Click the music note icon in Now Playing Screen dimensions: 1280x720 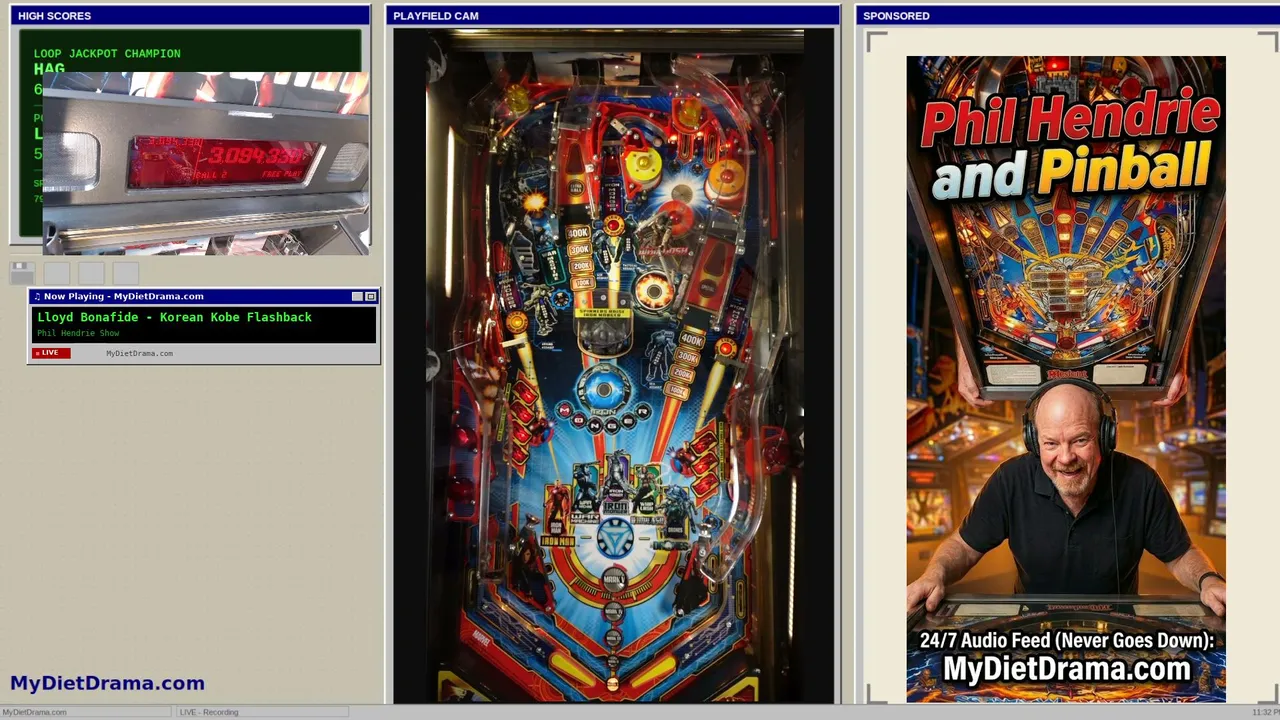click(x=37, y=296)
